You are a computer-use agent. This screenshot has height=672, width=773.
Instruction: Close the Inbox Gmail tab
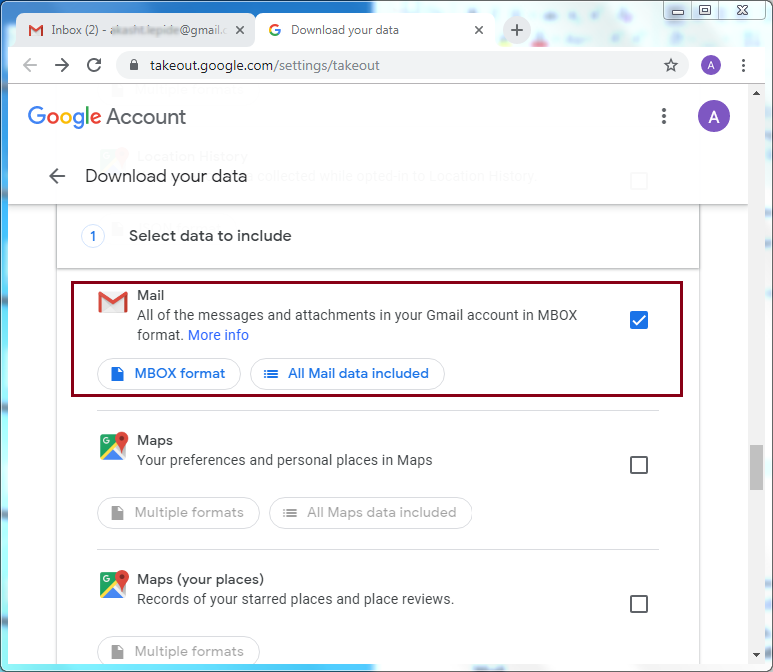tap(240, 30)
